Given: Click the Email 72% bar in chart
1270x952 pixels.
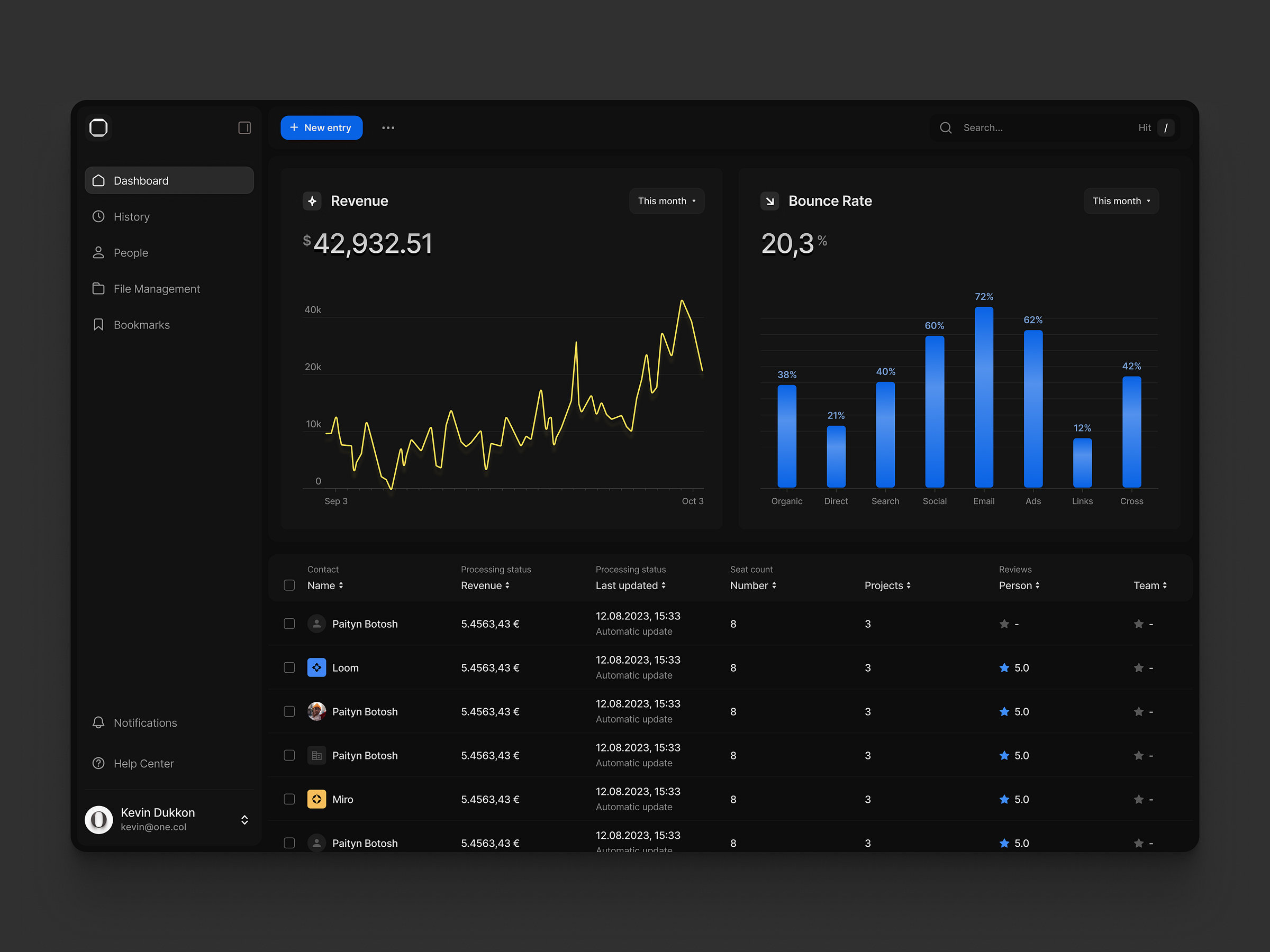Looking at the screenshot, I should (x=984, y=397).
